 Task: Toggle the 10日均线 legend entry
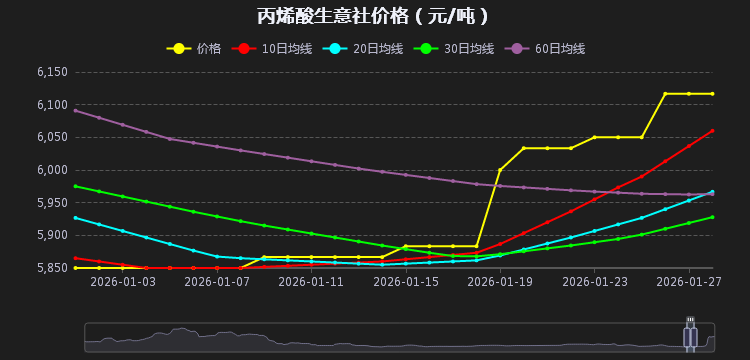[x=272, y=48]
